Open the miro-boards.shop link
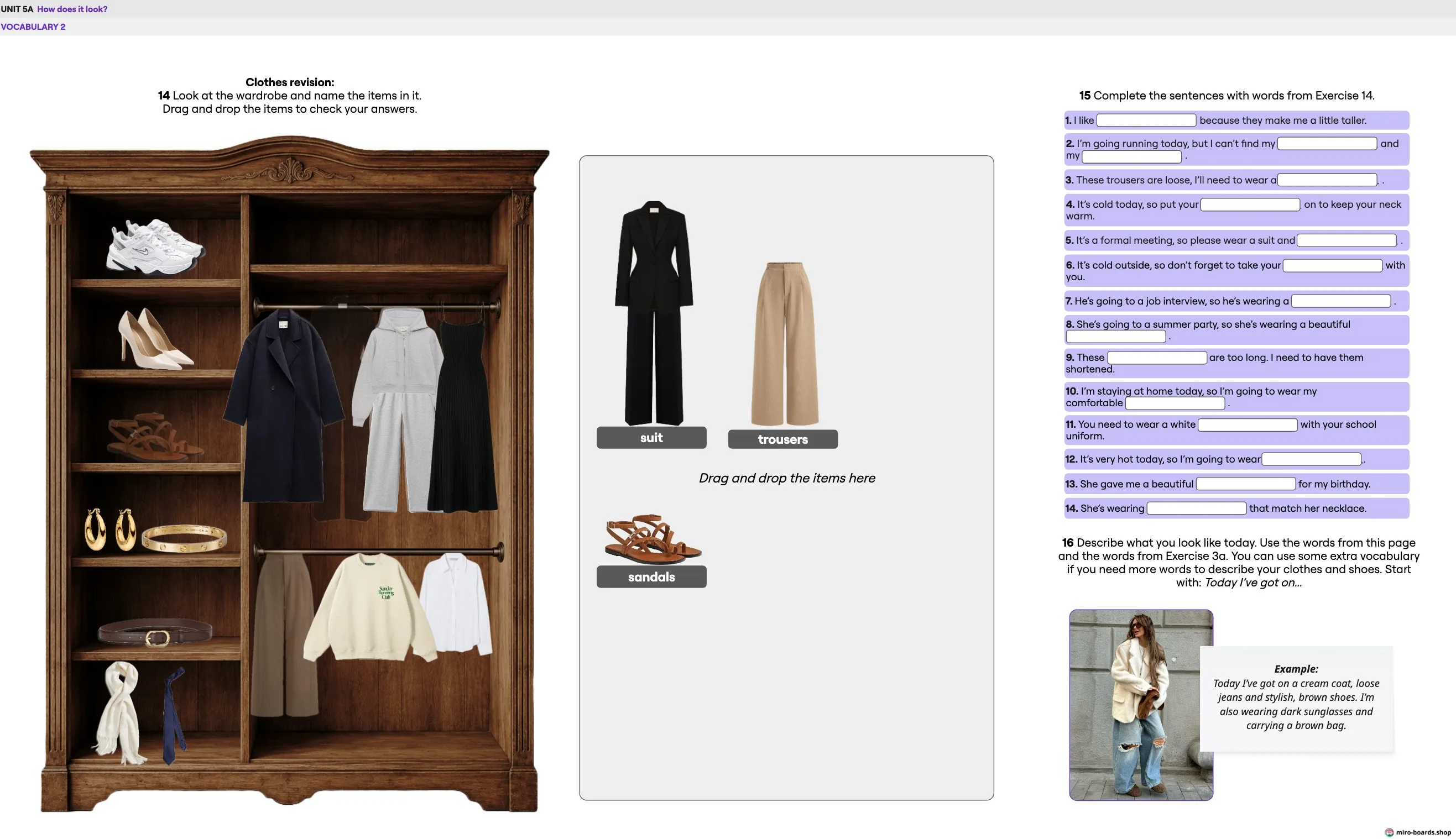The width and height of the screenshot is (1456, 839). pos(1418,832)
